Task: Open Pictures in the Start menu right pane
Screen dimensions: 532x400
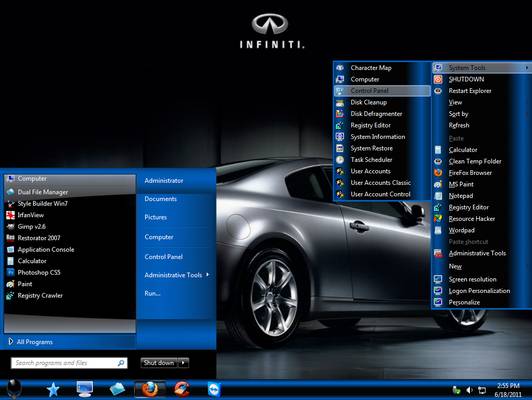Action: point(155,217)
